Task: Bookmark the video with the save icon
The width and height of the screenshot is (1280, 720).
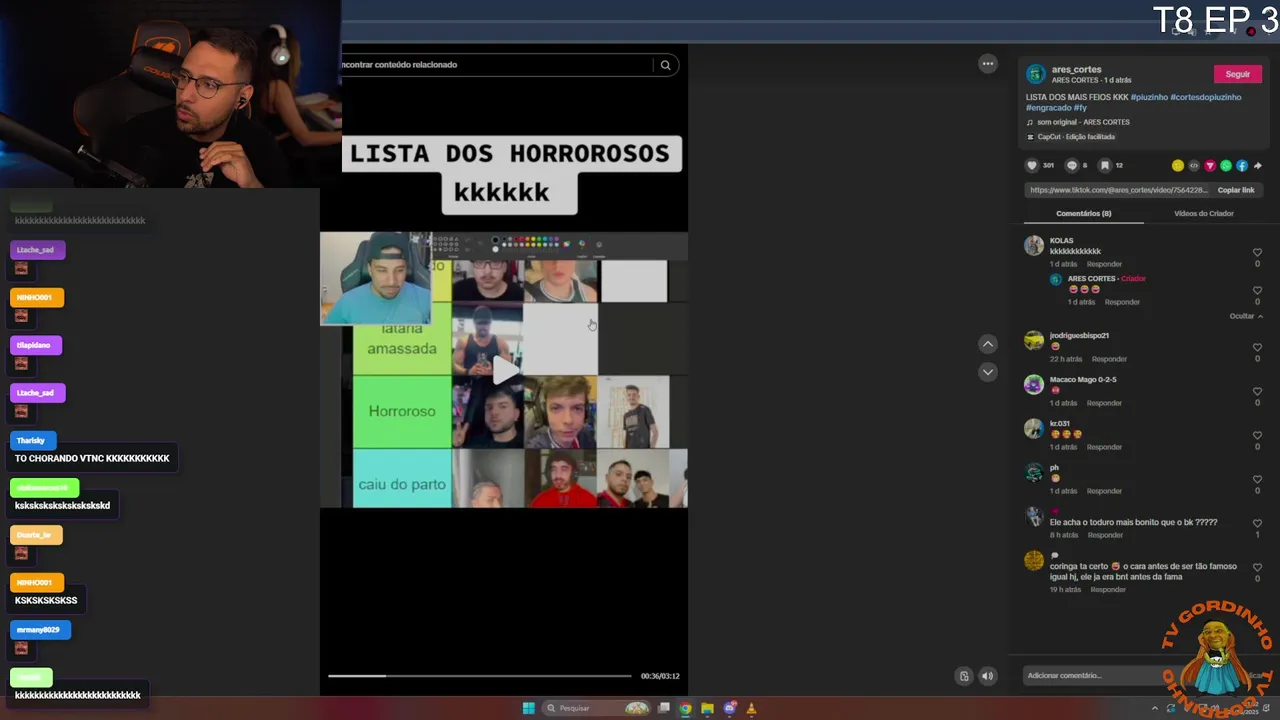Action: click(1105, 165)
